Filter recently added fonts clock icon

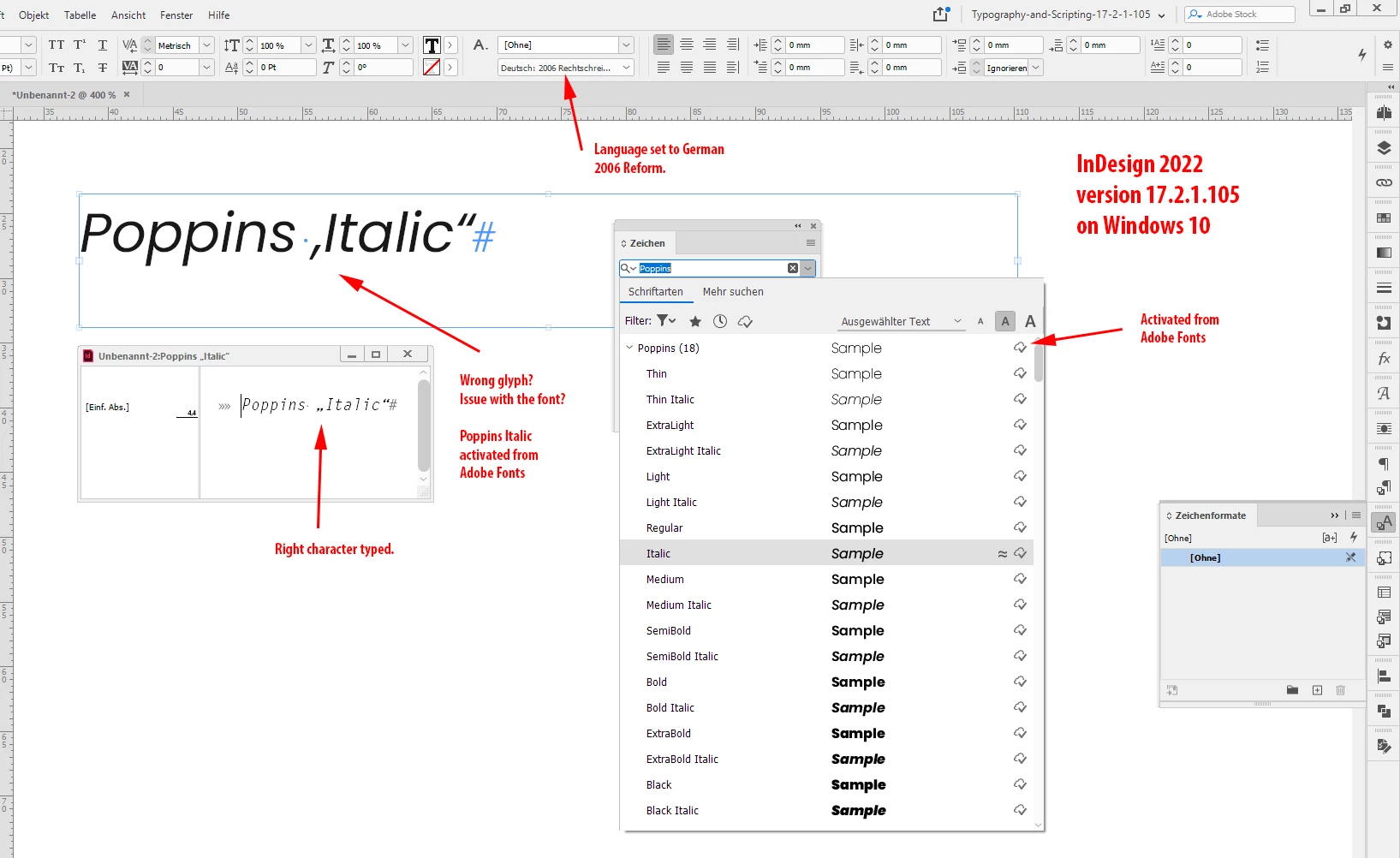720,321
